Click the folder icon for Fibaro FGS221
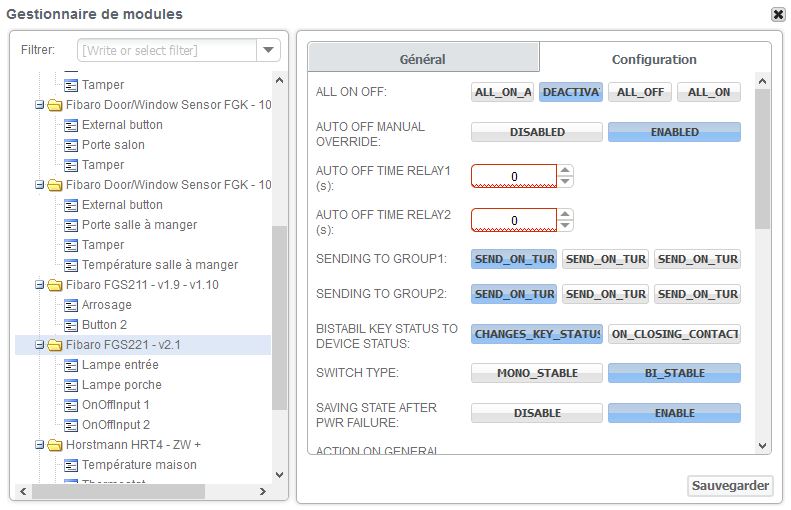Image resolution: width=791 pixels, height=510 pixels. [x=54, y=345]
